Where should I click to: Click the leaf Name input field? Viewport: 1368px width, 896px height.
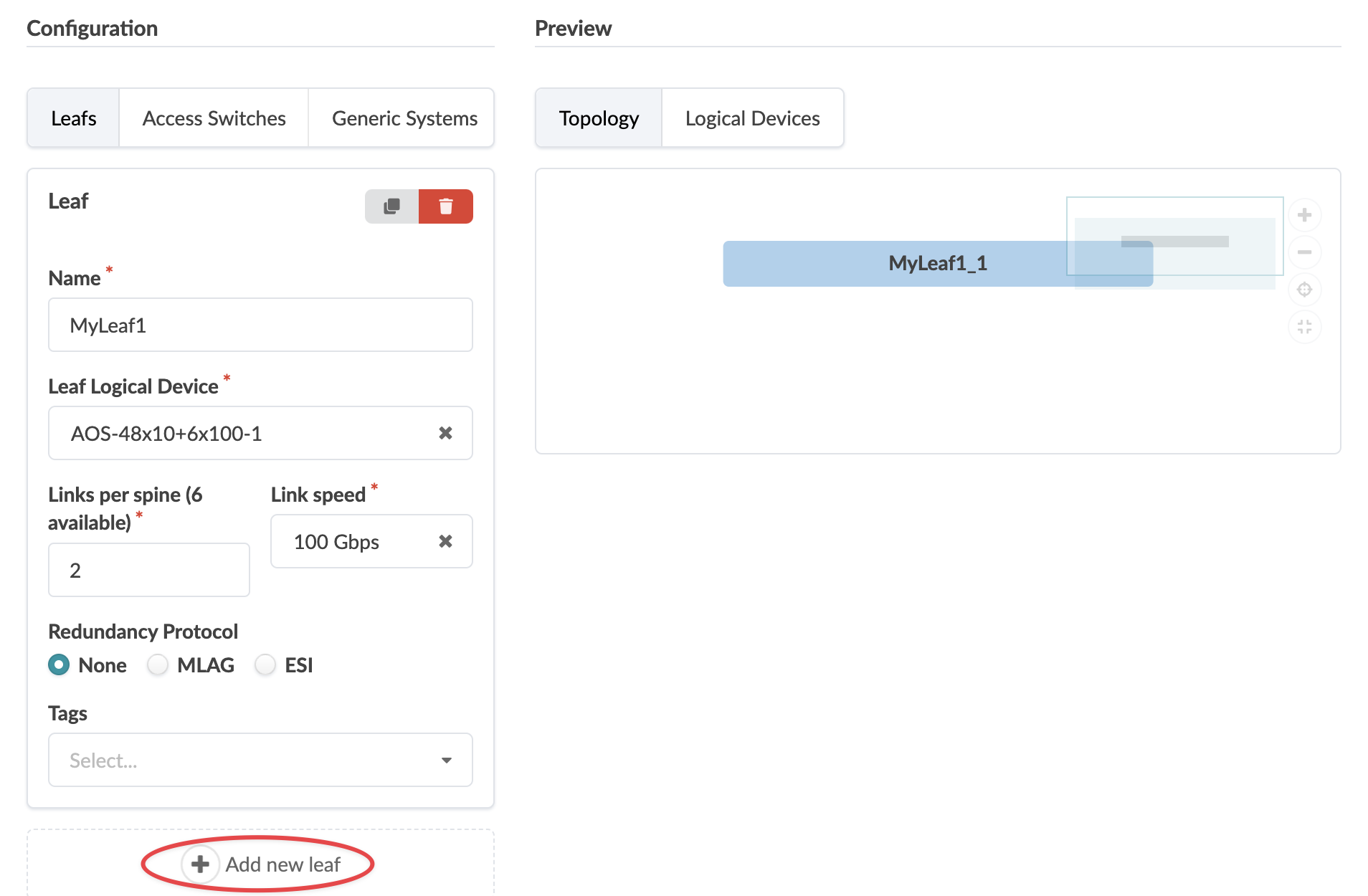[260, 325]
